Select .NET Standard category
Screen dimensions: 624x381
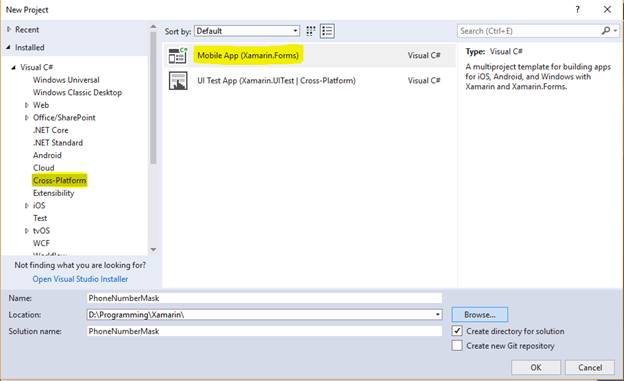click(x=58, y=143)
